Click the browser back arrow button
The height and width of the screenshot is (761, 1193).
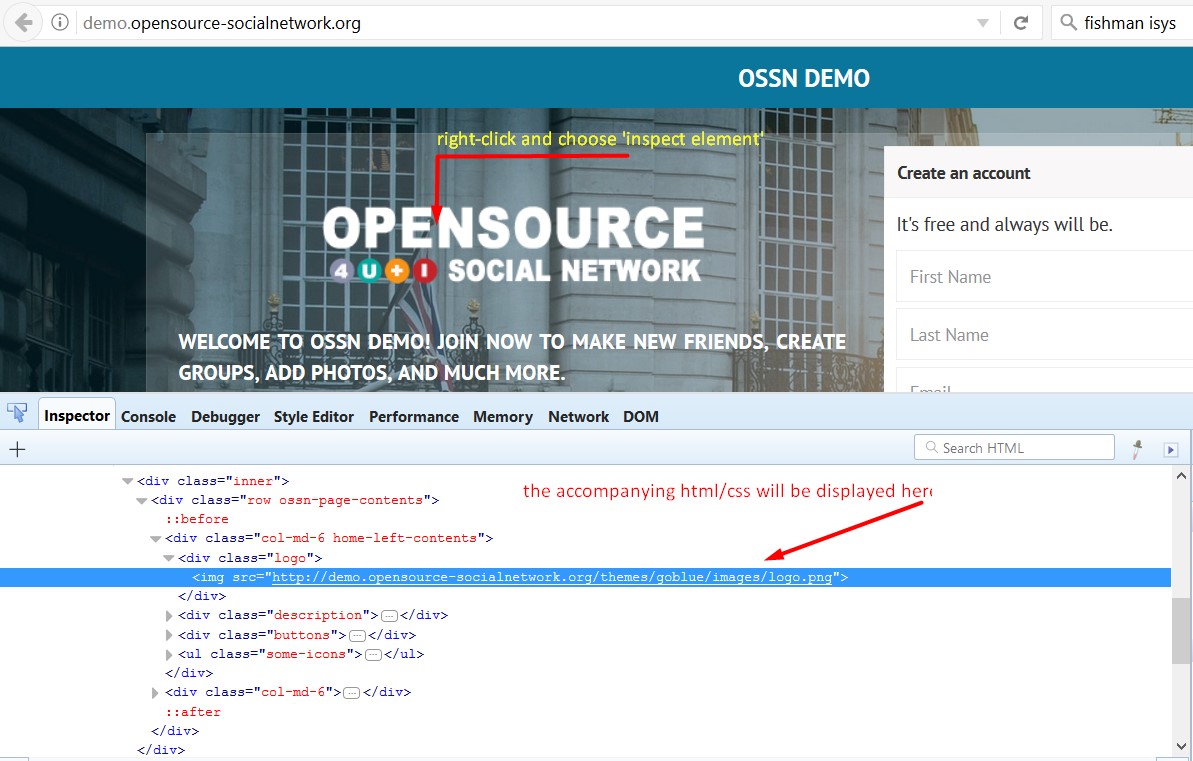(x=23, y=23)
